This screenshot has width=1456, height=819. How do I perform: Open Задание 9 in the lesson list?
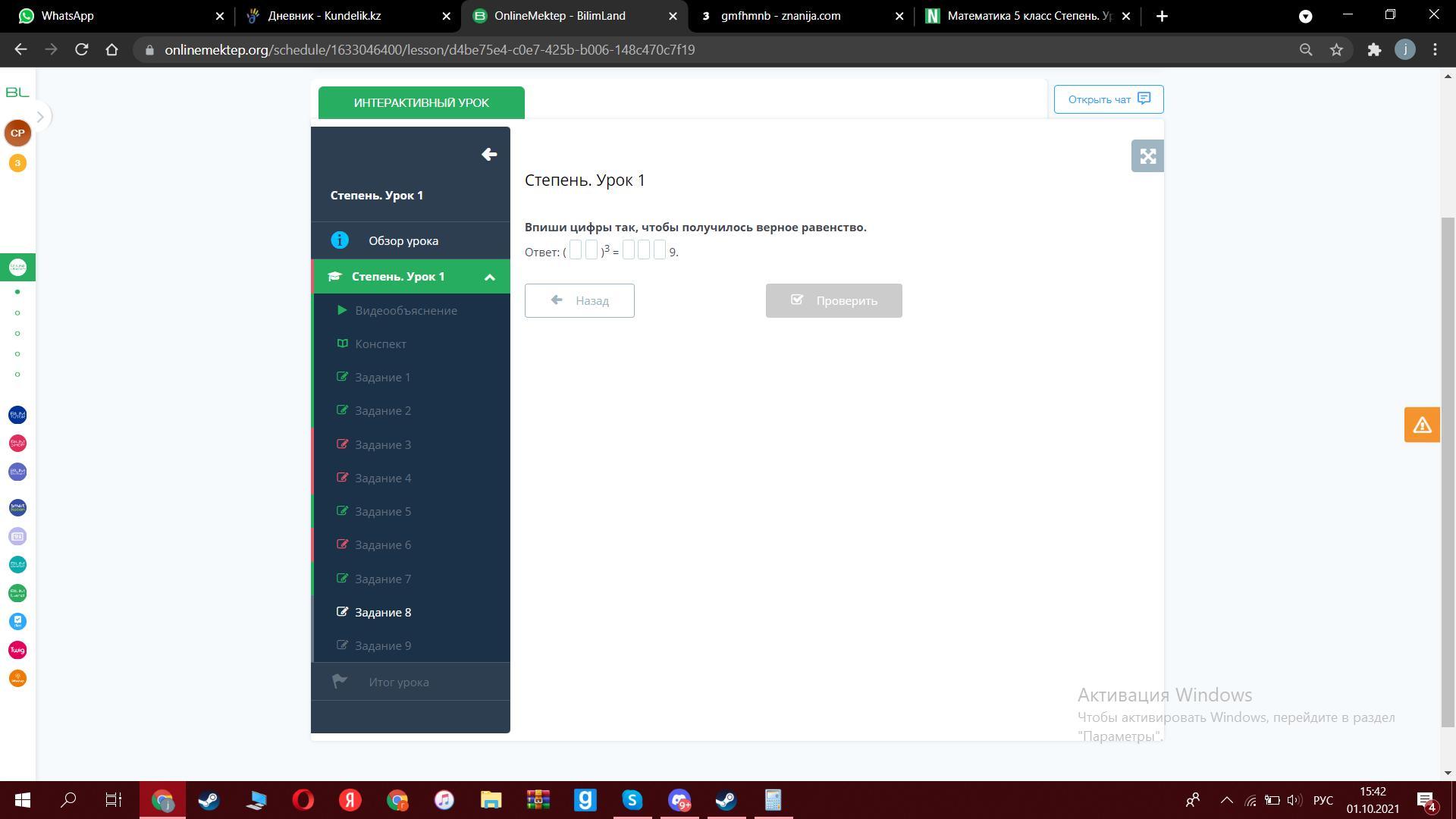383,646
